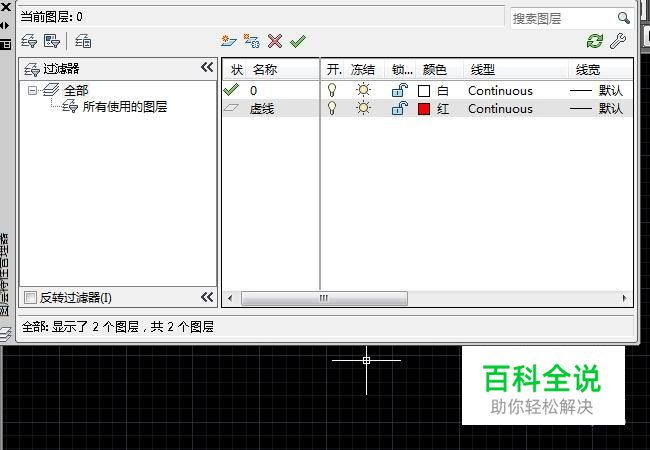Click the 线宽 column header
Screen dimensions: 650x450
tap(588, 69)
